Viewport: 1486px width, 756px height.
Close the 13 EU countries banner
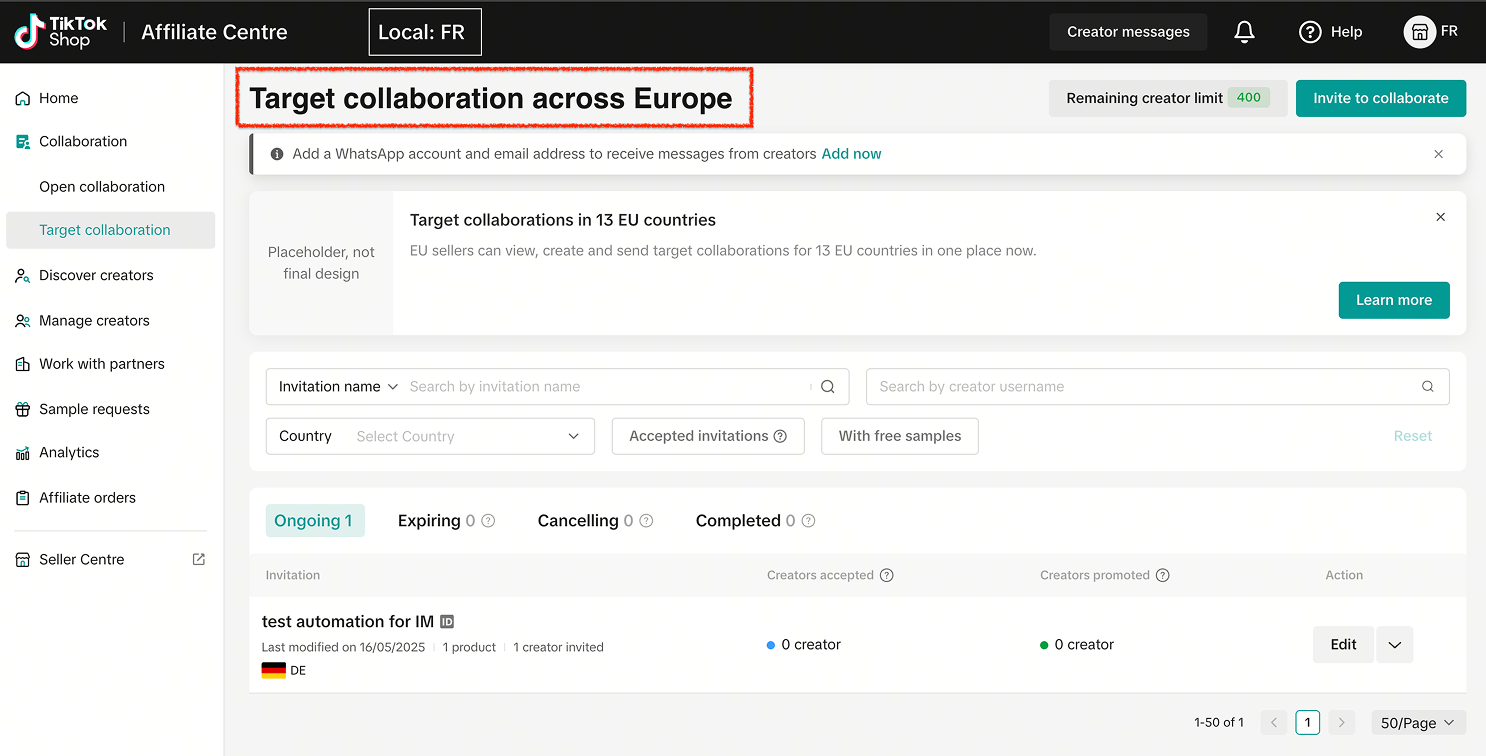1441,217
